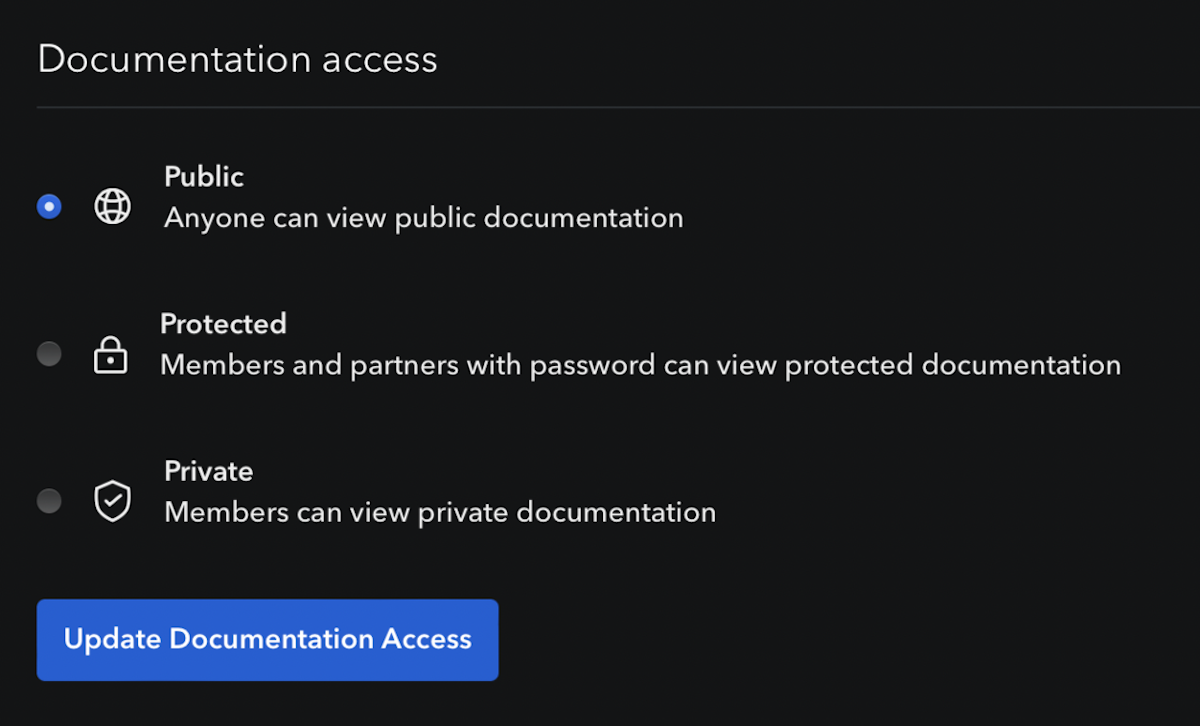Click the Update Documentation Access button
The width and height of the screenshot is (1200, 726).
click(x=267, y=639)
